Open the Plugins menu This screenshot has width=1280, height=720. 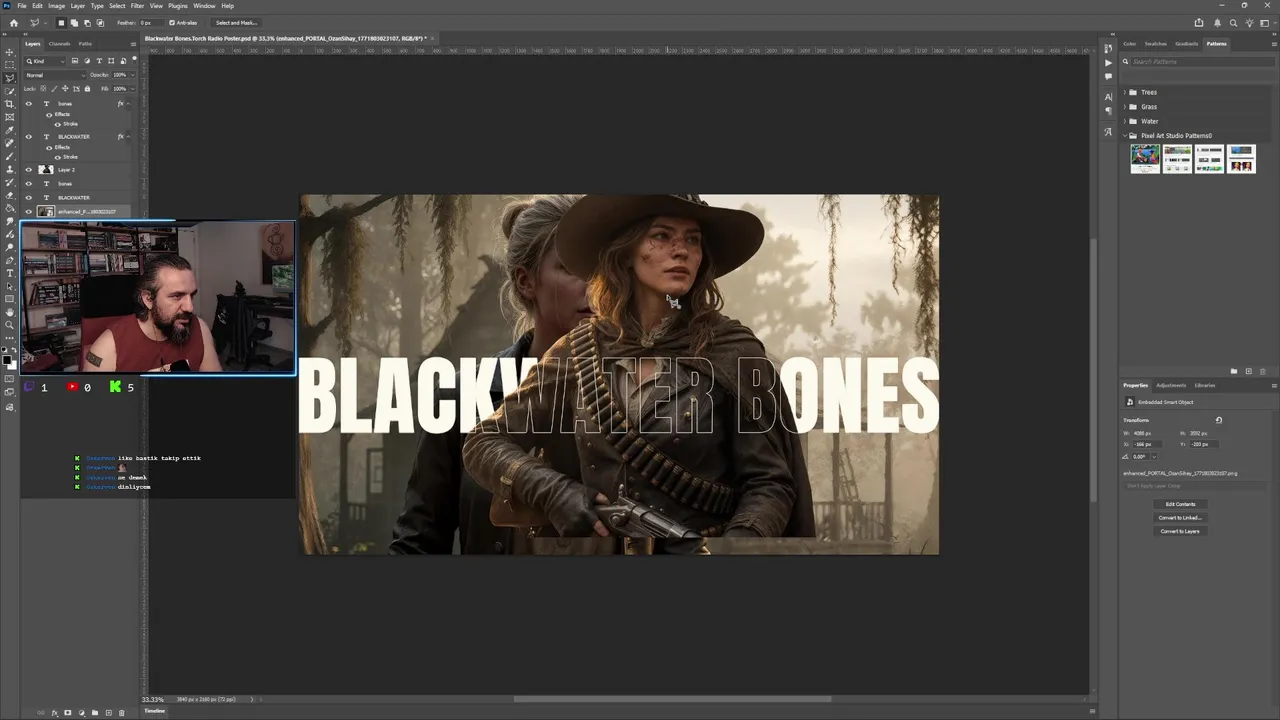(x=178, y=6)
